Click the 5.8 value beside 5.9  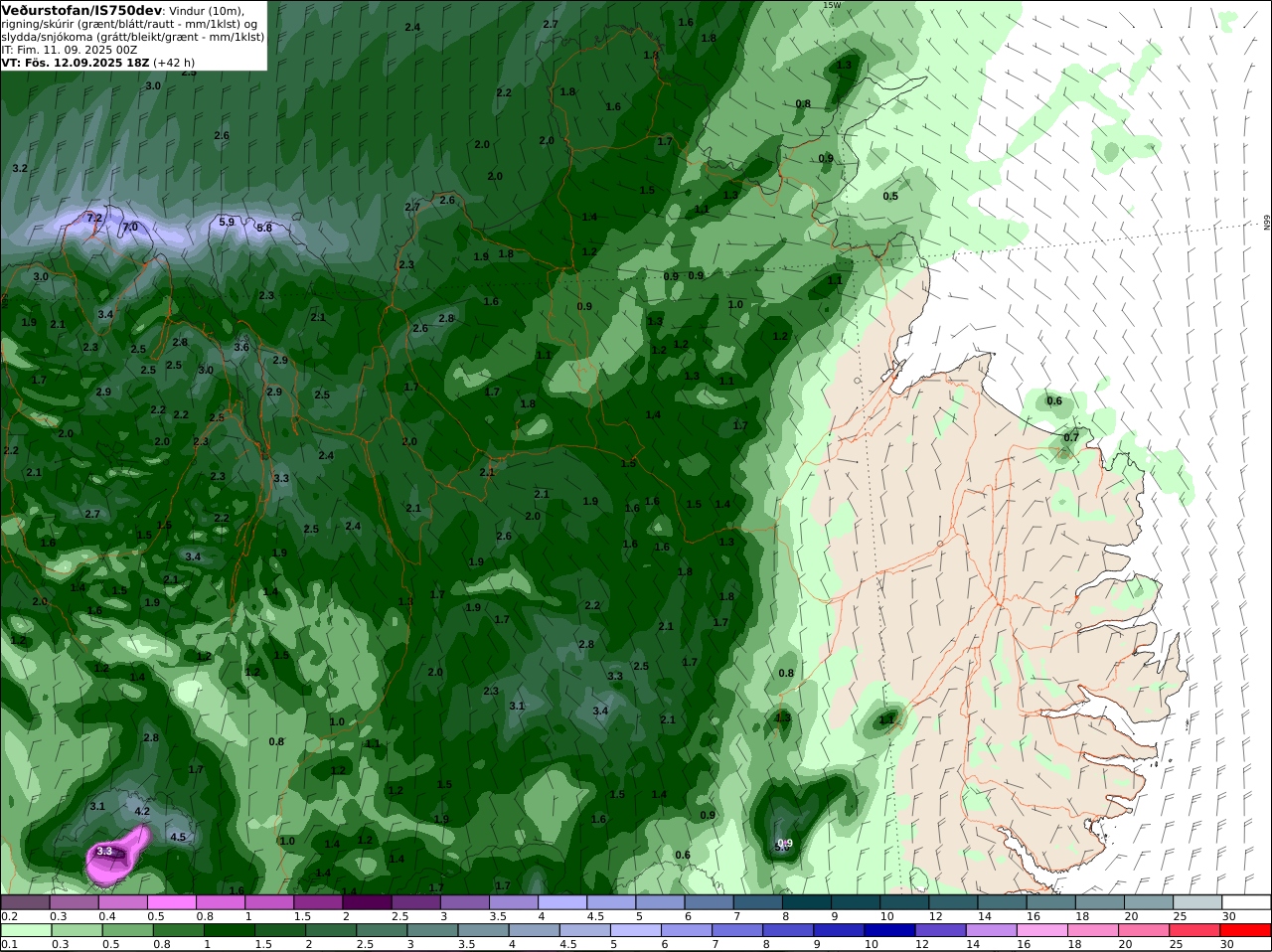264,228
